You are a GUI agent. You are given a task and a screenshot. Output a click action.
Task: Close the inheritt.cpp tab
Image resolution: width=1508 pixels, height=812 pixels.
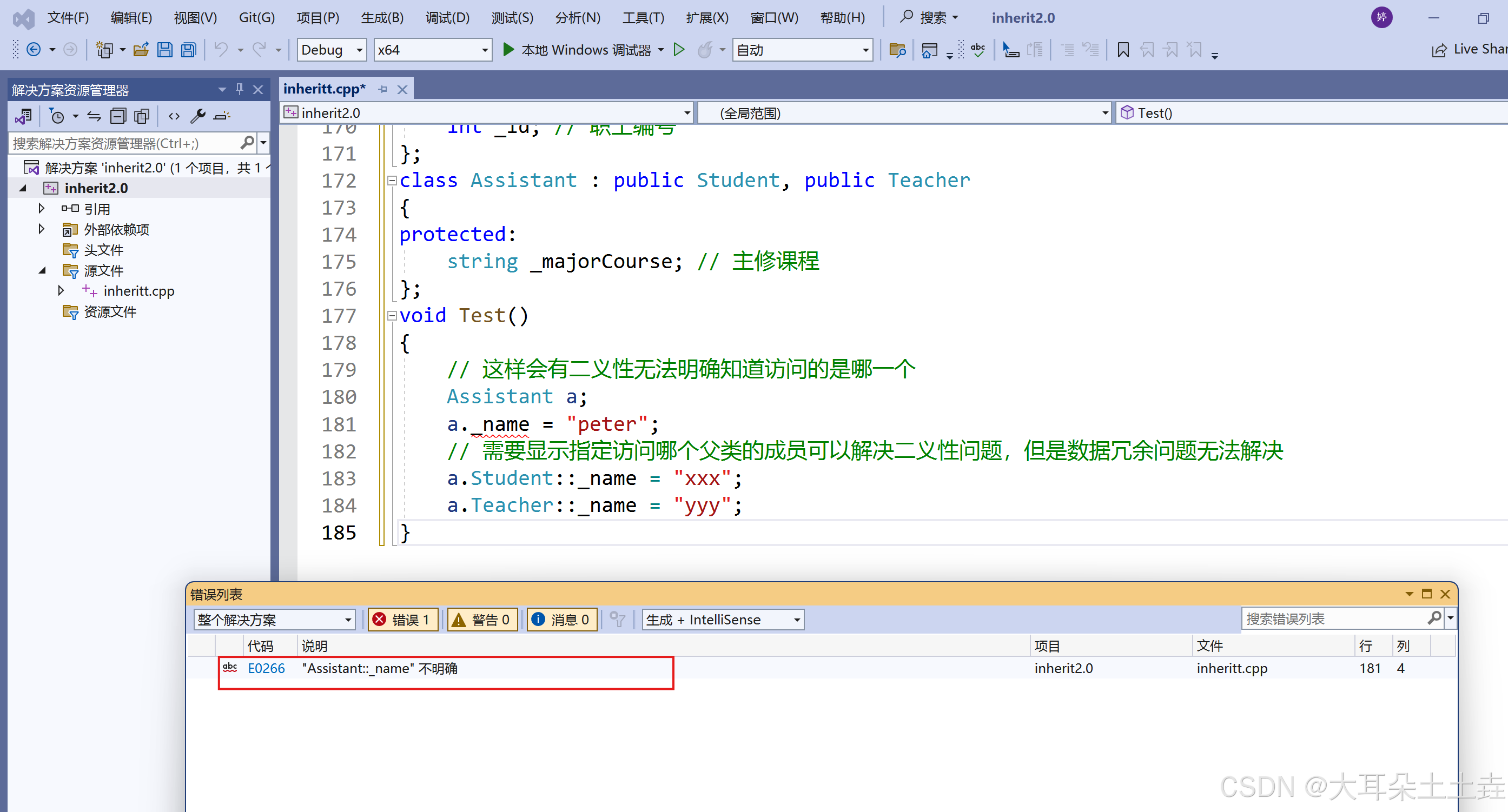point(402,90)
